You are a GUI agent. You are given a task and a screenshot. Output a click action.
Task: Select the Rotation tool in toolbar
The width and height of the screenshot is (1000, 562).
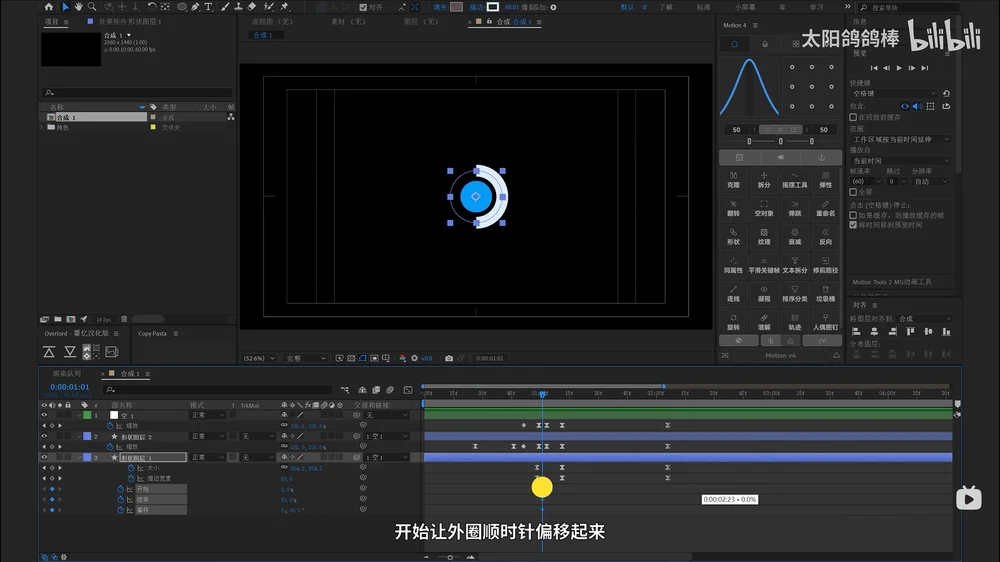152,7
